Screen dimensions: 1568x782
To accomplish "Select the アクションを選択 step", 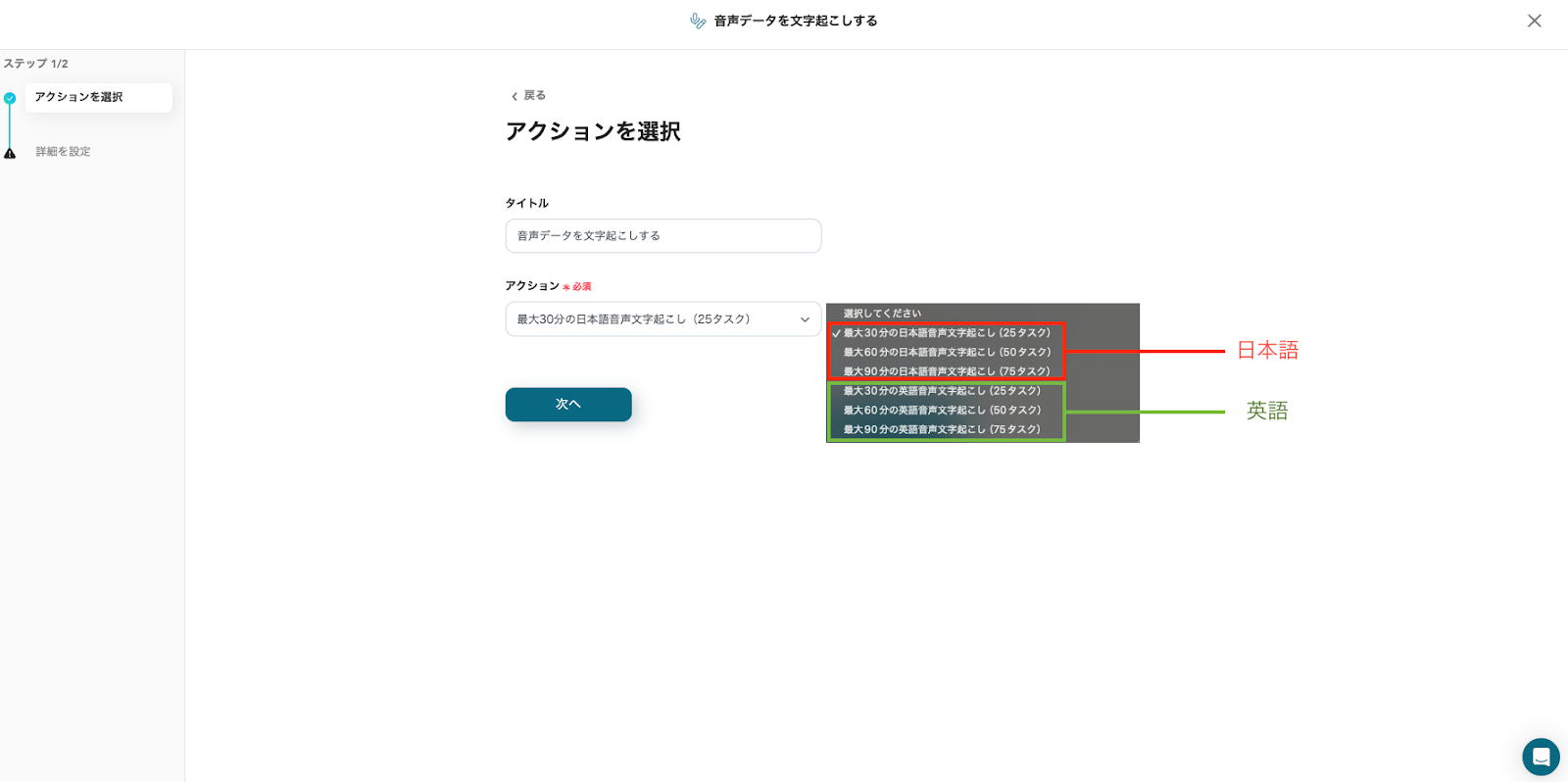I will click(98, 97).
